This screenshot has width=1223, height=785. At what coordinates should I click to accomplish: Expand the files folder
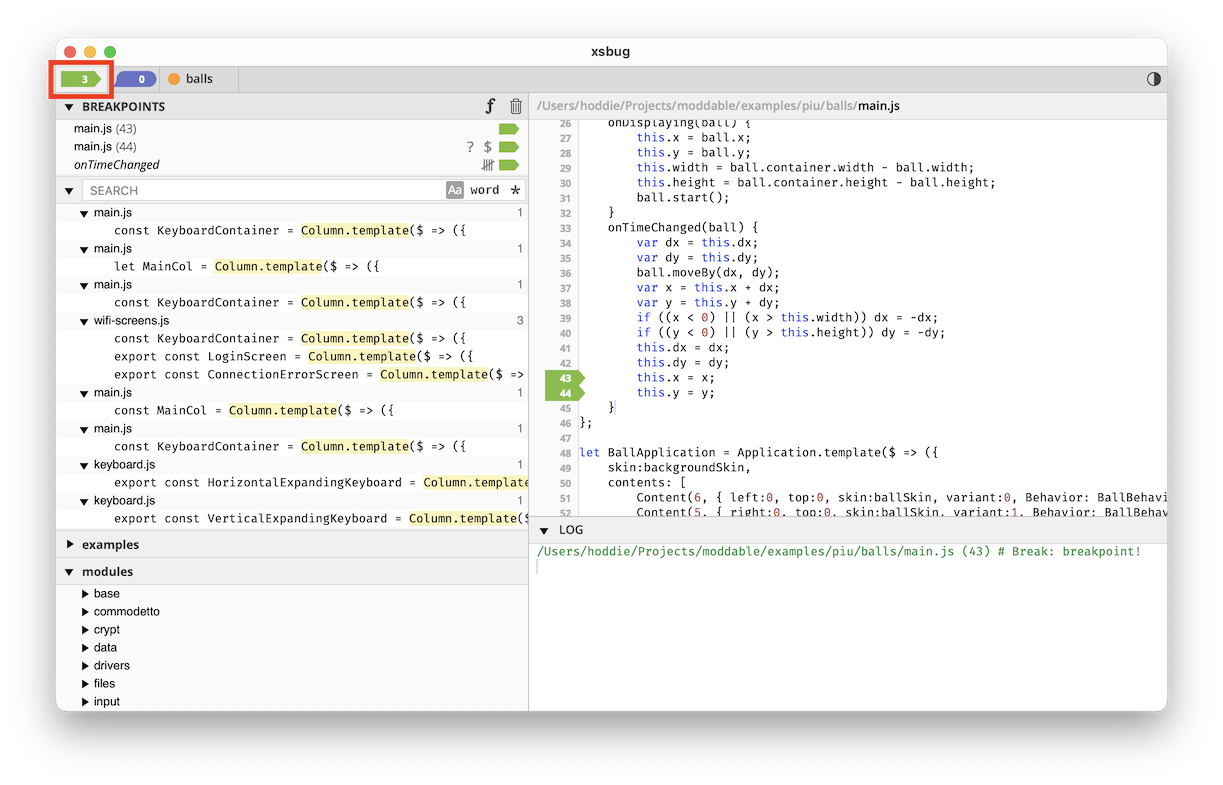pos(85,684)
